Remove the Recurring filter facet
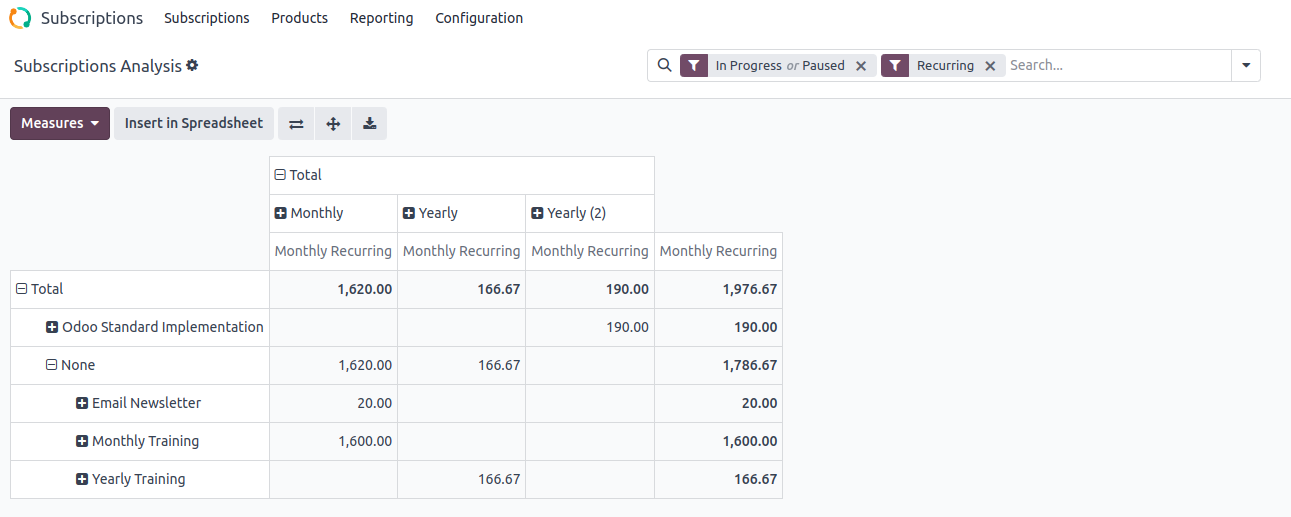 990,66
